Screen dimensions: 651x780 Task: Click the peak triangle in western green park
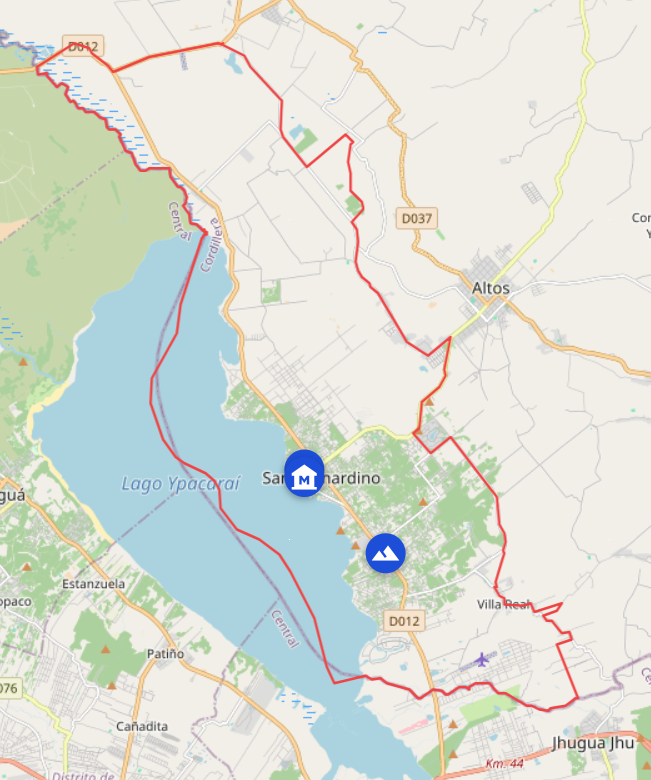point(23,362)
